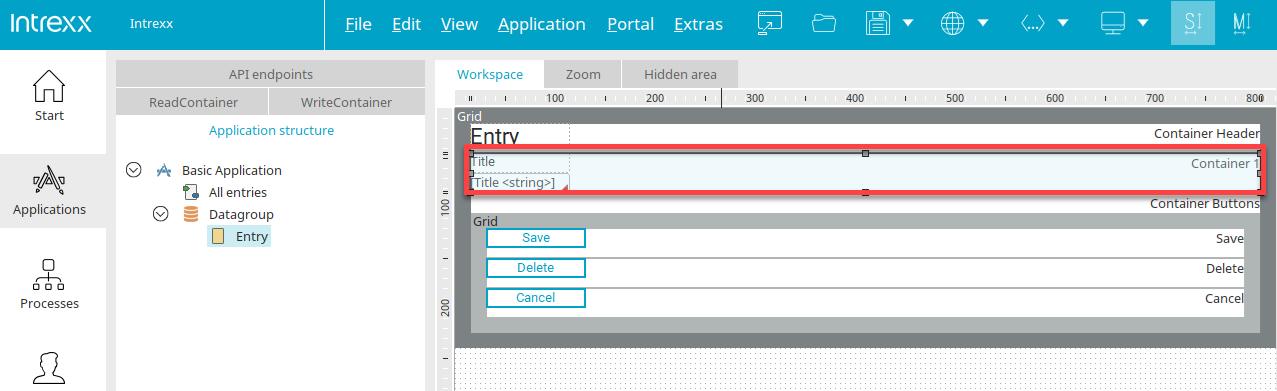
Task: Open the dropdown arrow beside save icon
Action: [x=908, y=23]
